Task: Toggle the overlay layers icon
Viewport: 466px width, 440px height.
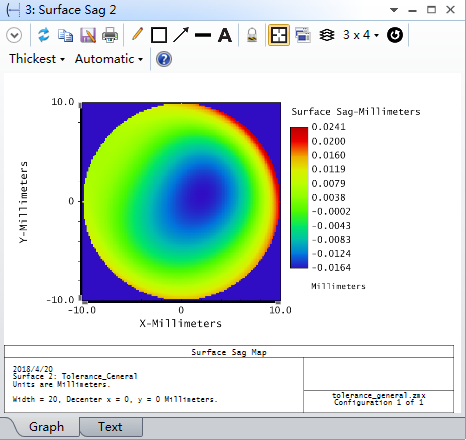Action: pyautogui.click(x=327, y=35)
